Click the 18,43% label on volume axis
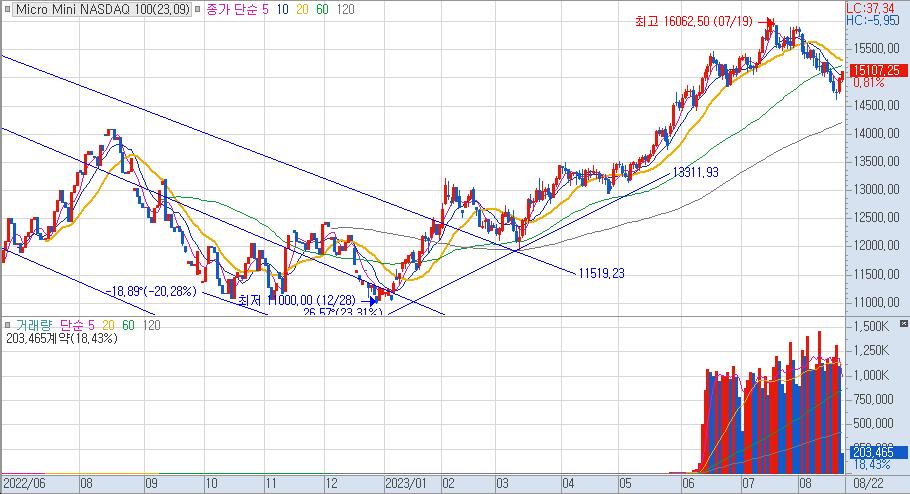 (872, 465)
